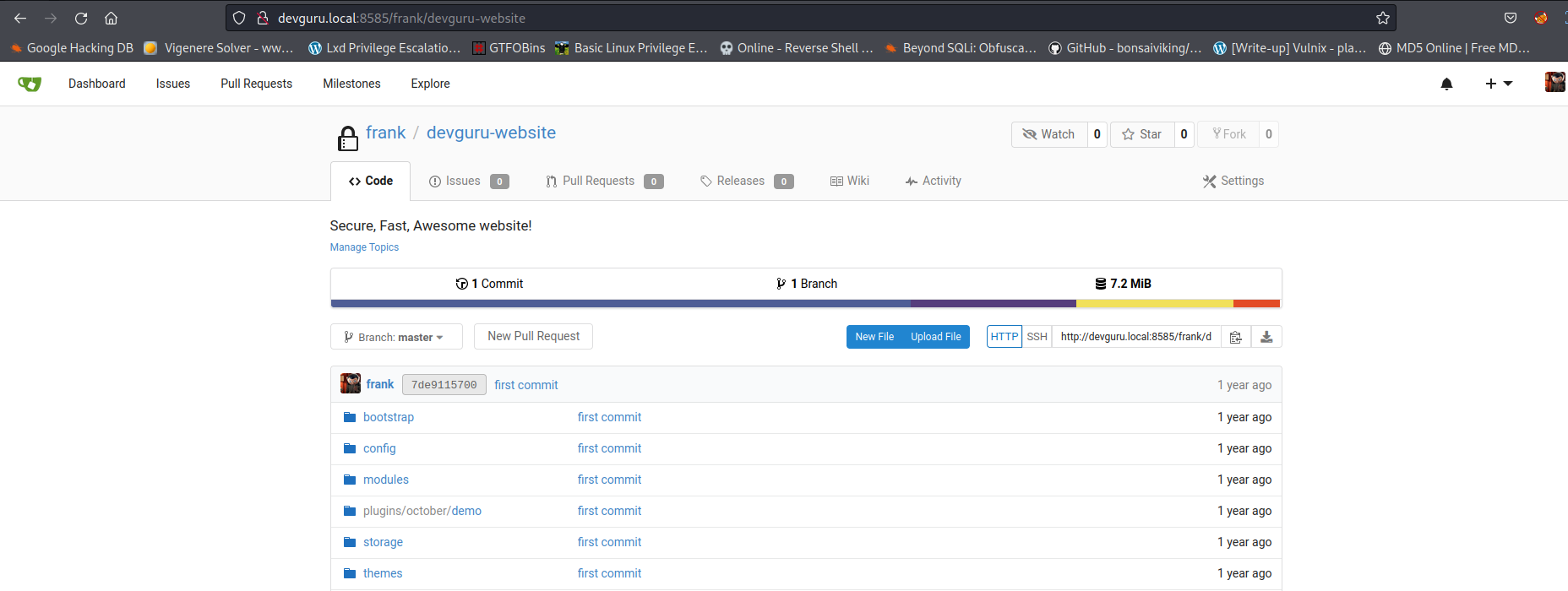Open the plugins/october/demo folder
This screenshot has height=591, width=1568.
tap(422, 511)
